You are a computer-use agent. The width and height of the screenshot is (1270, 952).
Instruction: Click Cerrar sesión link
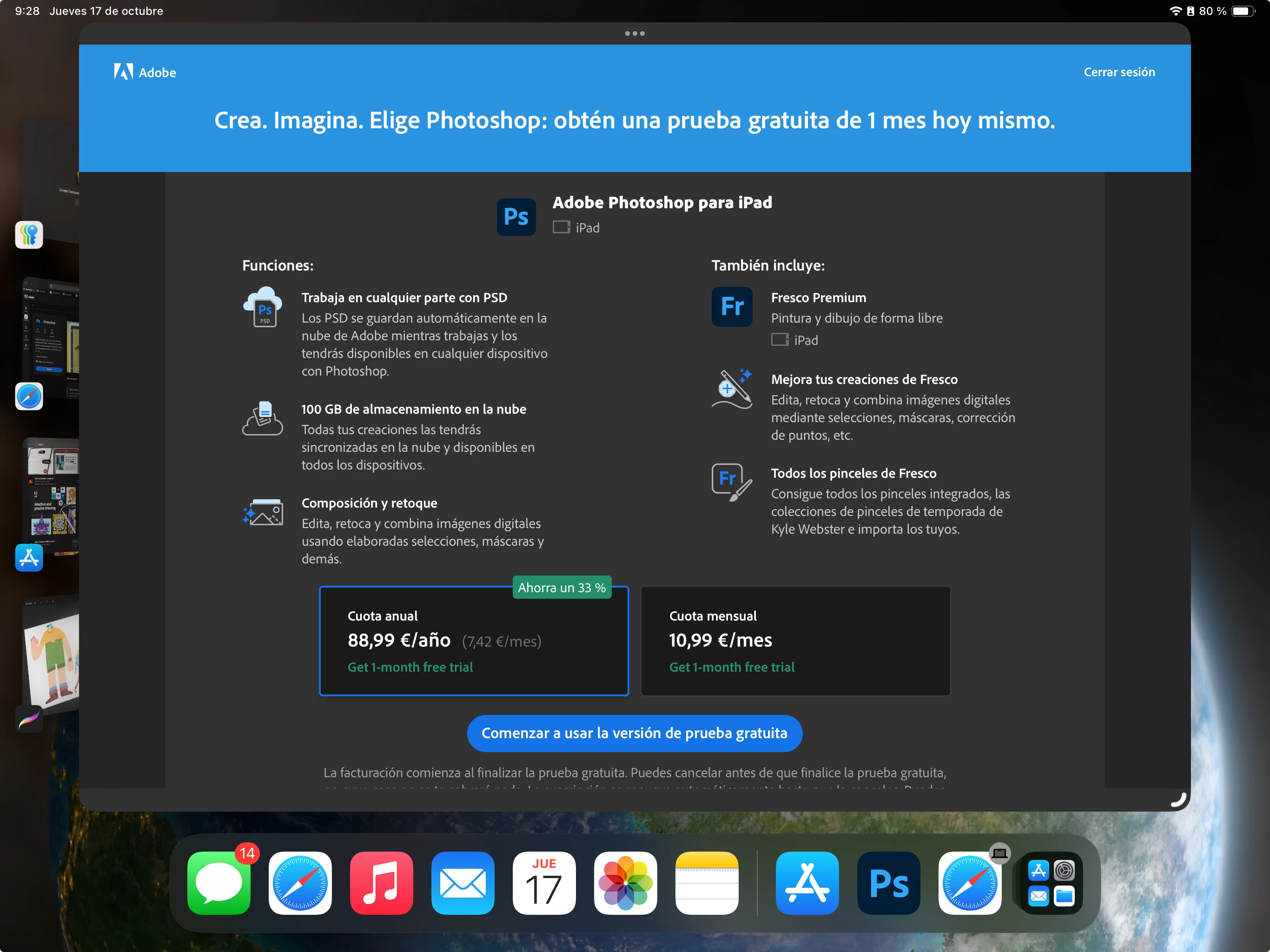1119,73
